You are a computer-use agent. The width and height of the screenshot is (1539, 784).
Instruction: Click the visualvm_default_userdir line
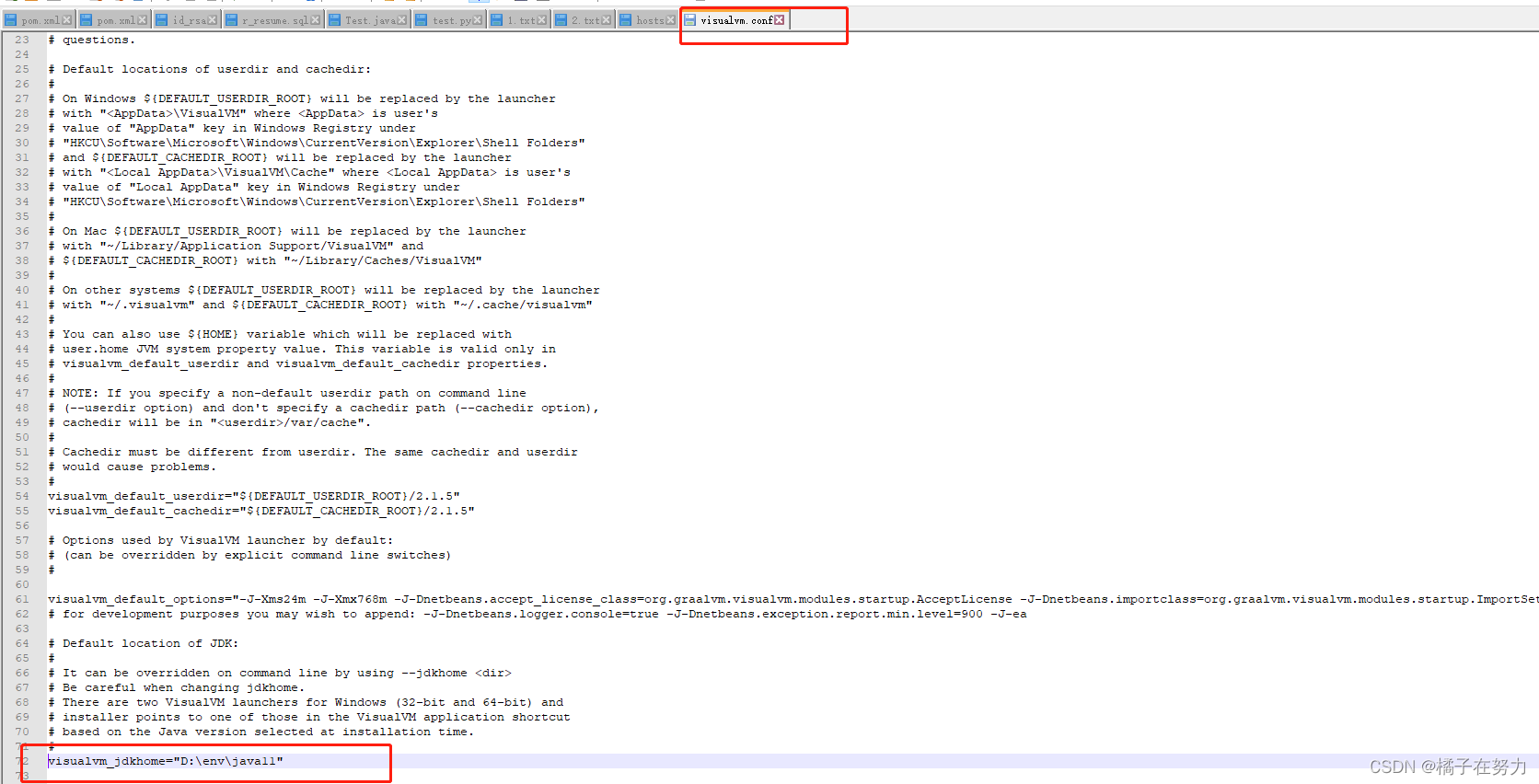[254, 496]
